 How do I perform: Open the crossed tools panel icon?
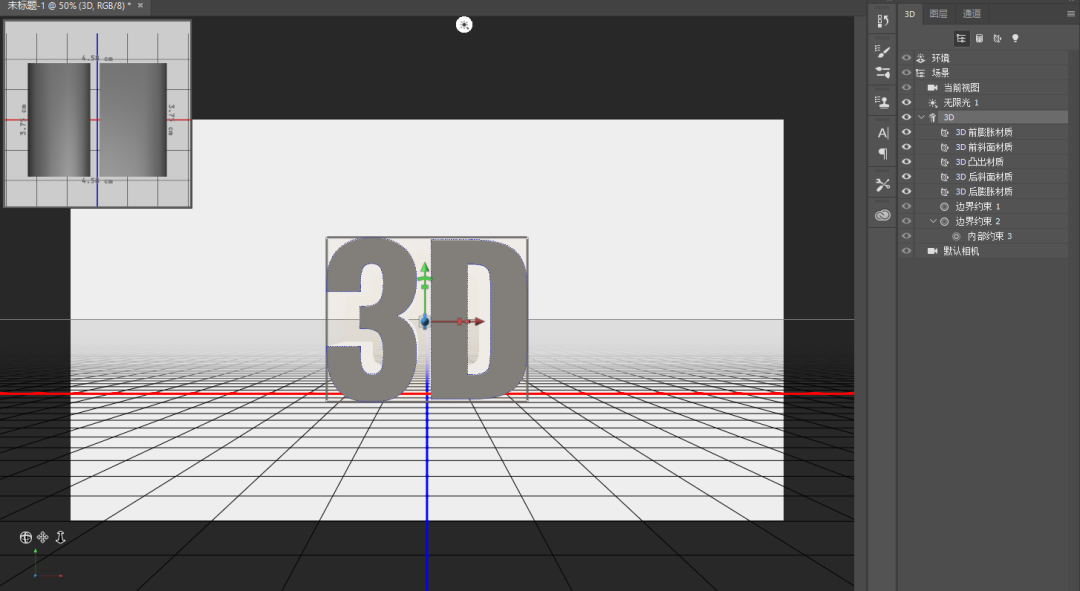pos(882,184)
